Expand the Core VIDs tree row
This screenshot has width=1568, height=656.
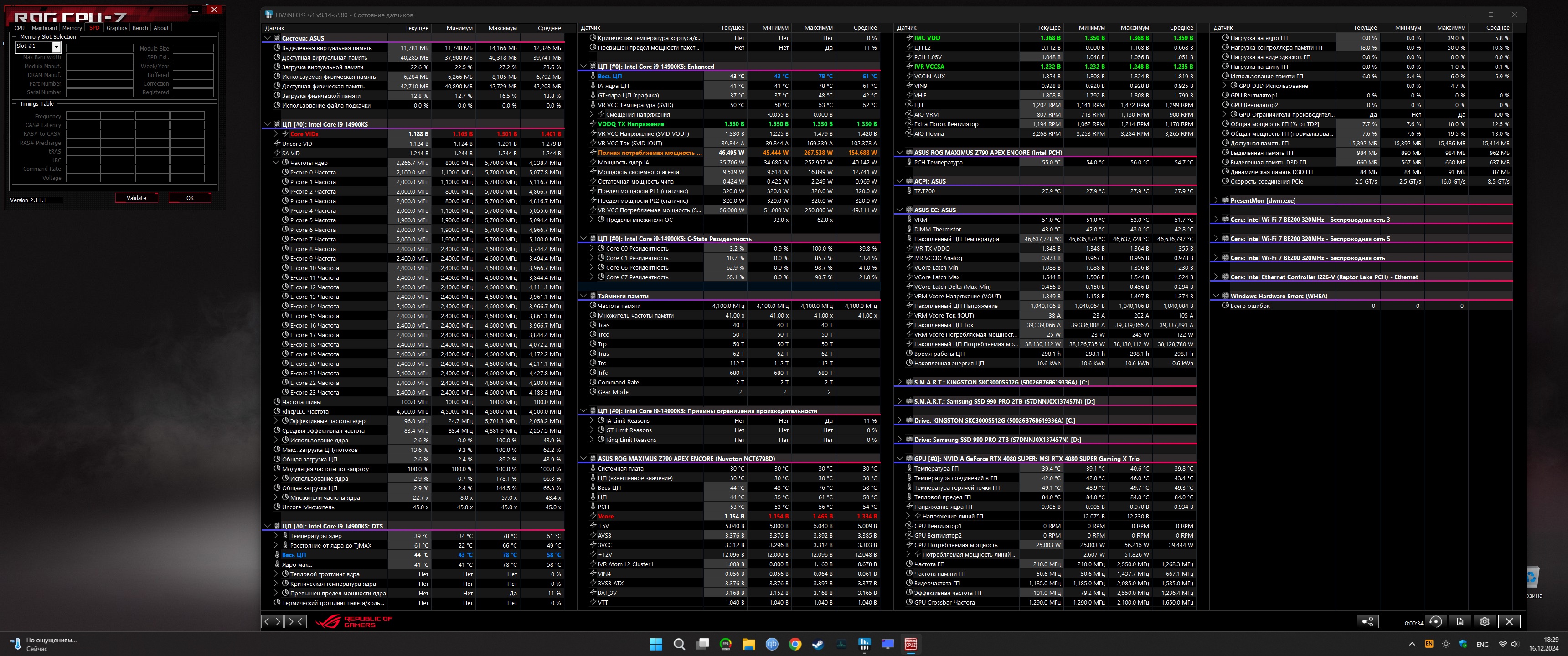[276, 134]
